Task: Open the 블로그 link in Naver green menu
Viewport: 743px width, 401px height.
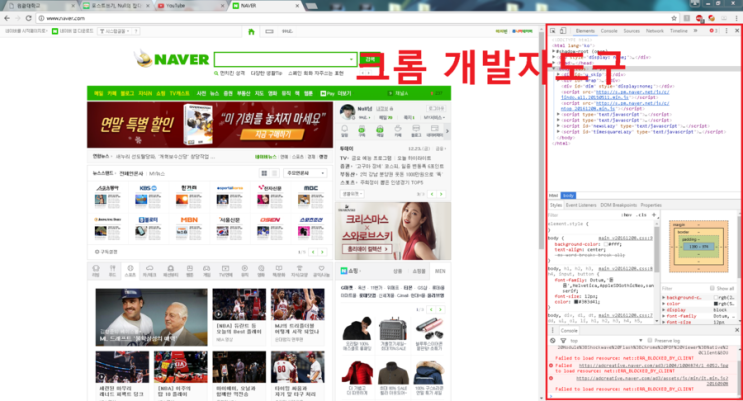Action: (127, 93)
